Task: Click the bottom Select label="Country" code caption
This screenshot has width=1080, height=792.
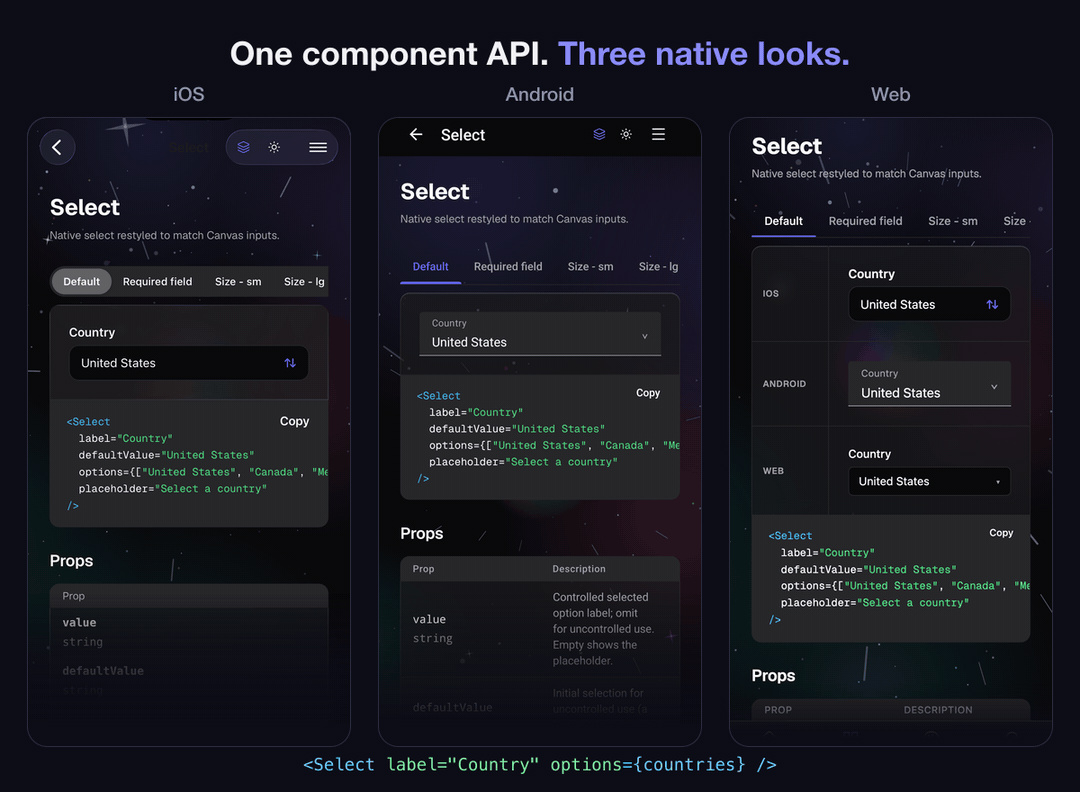Action: point(540,764)
